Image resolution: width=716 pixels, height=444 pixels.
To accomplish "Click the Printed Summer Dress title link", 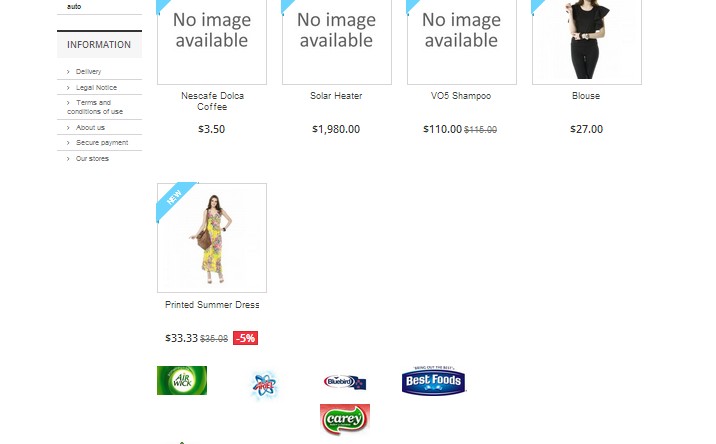I will pos(212,305).
